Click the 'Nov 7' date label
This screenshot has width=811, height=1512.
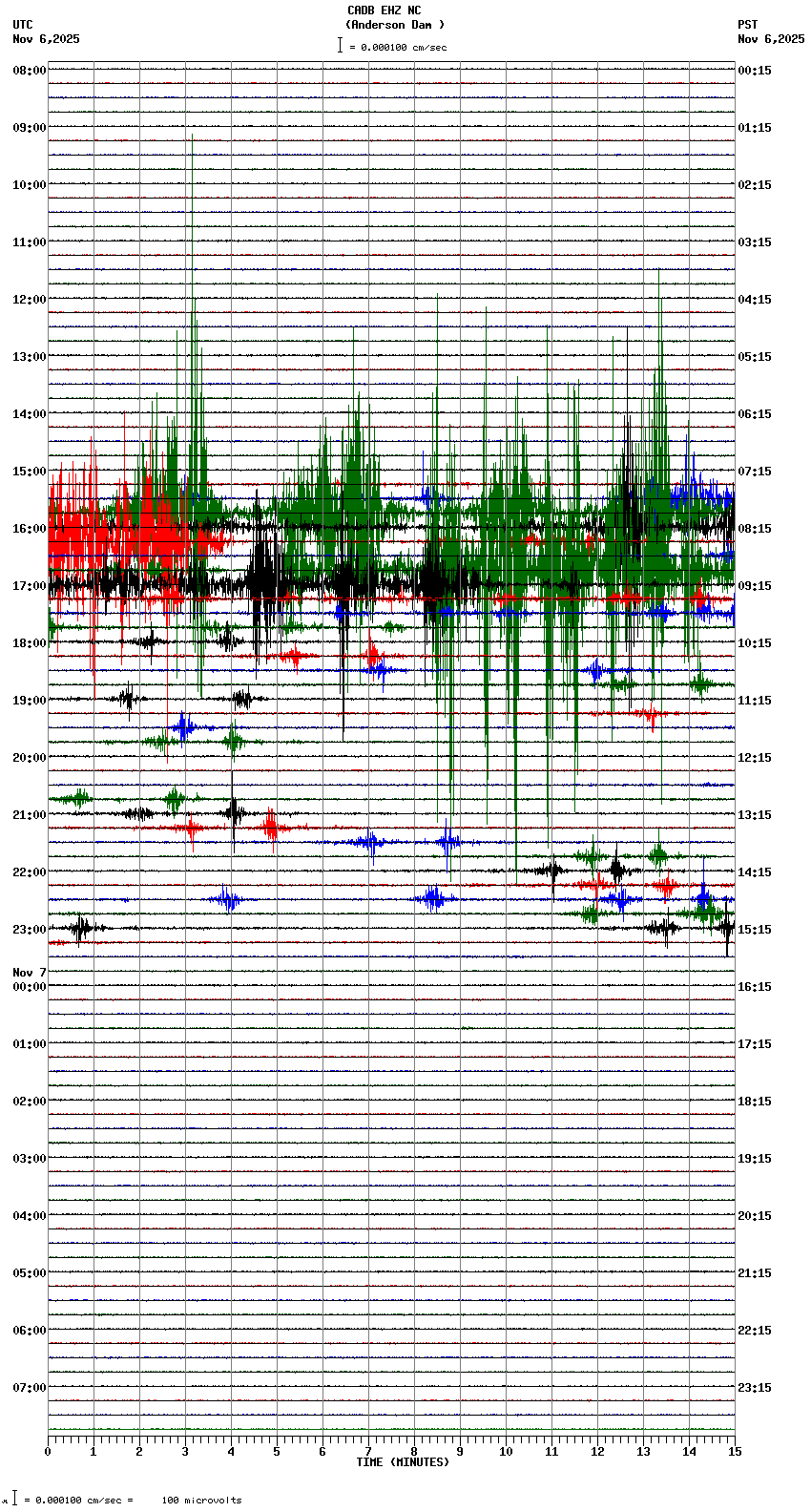point(30,973)
